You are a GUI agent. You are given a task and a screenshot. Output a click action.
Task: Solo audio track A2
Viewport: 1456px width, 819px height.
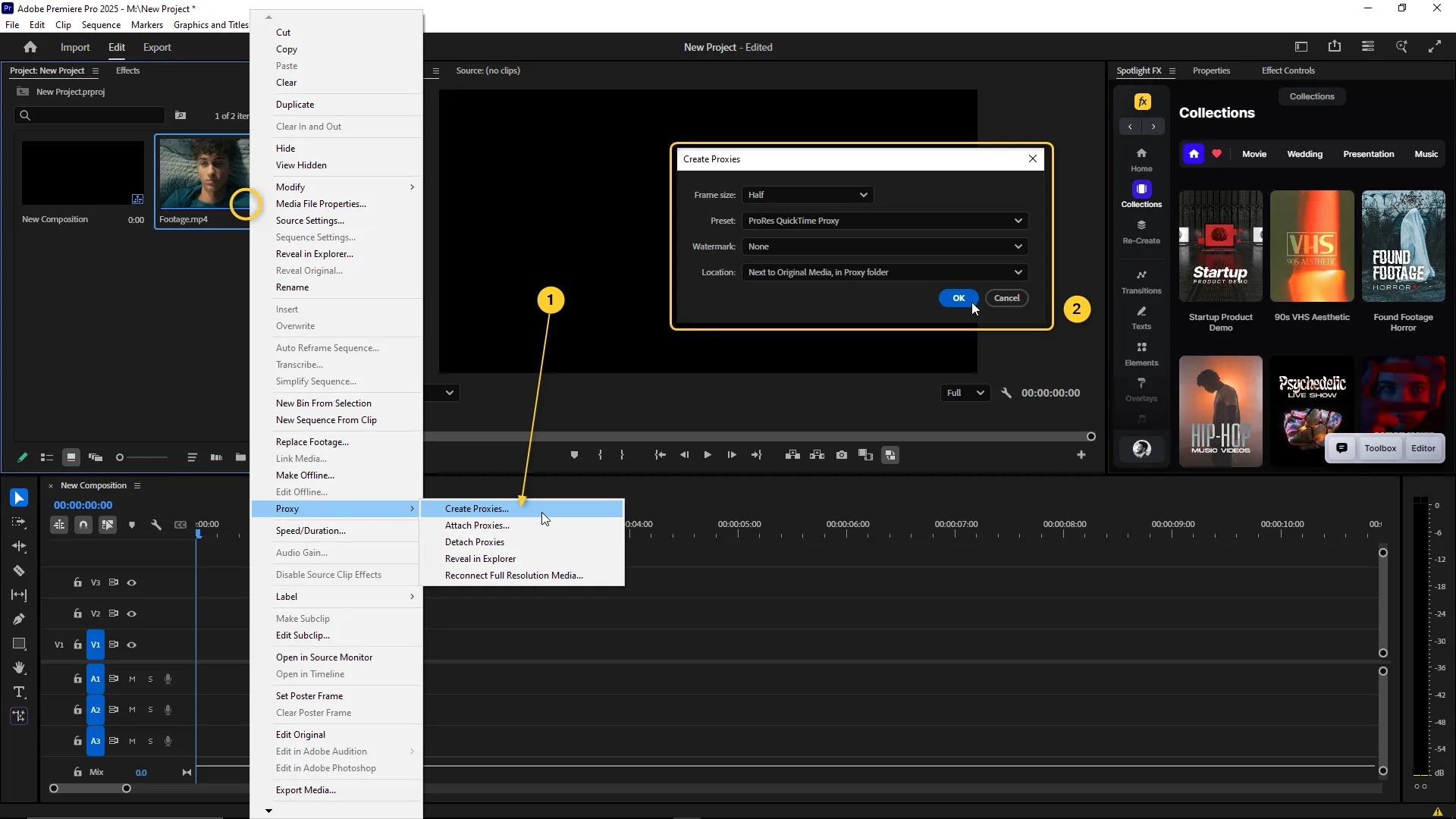[x=150, y=710]
